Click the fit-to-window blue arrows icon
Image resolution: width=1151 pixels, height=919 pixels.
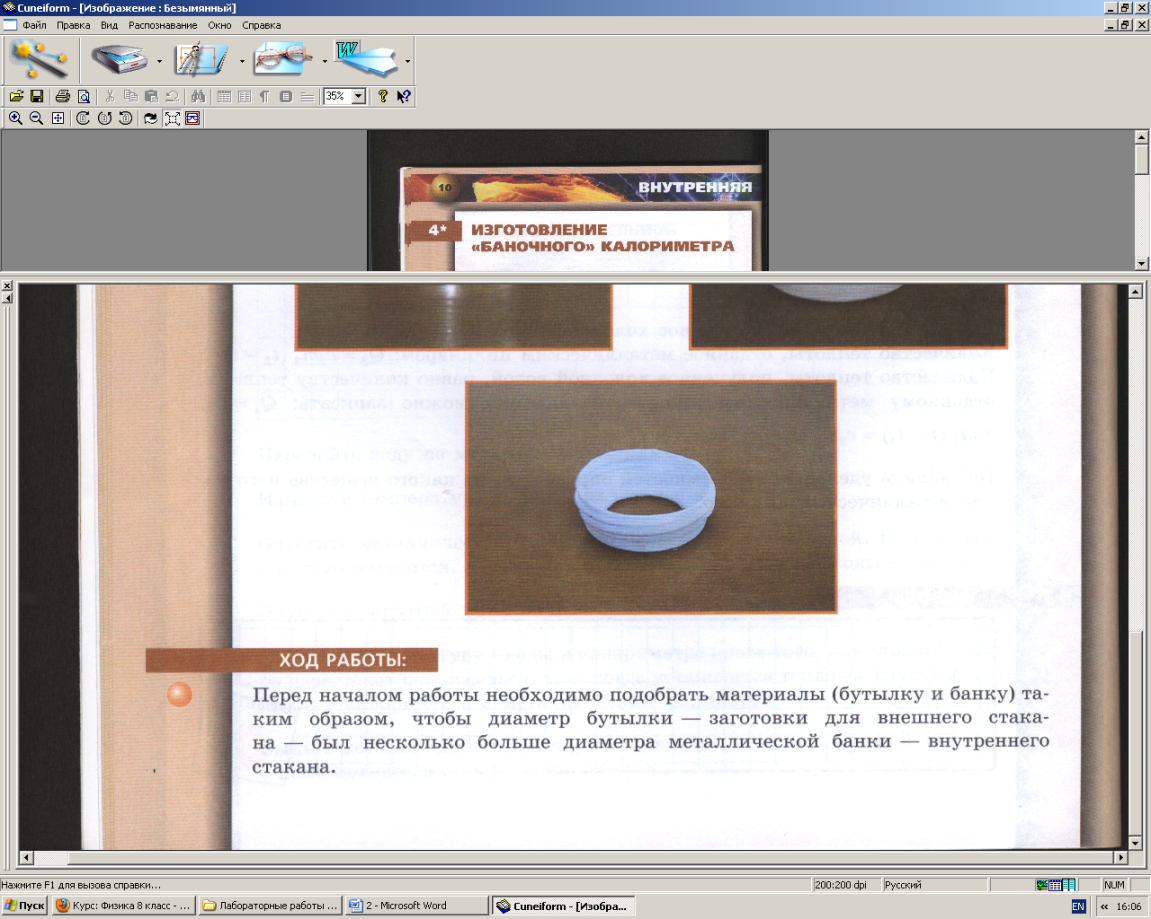57,118
